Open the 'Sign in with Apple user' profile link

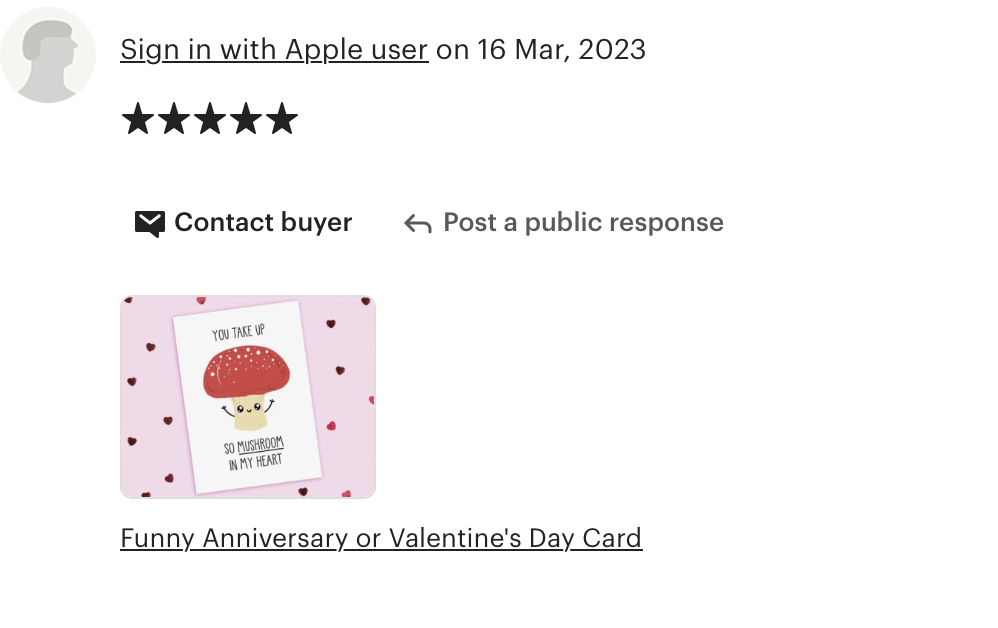tap(274, 50)
